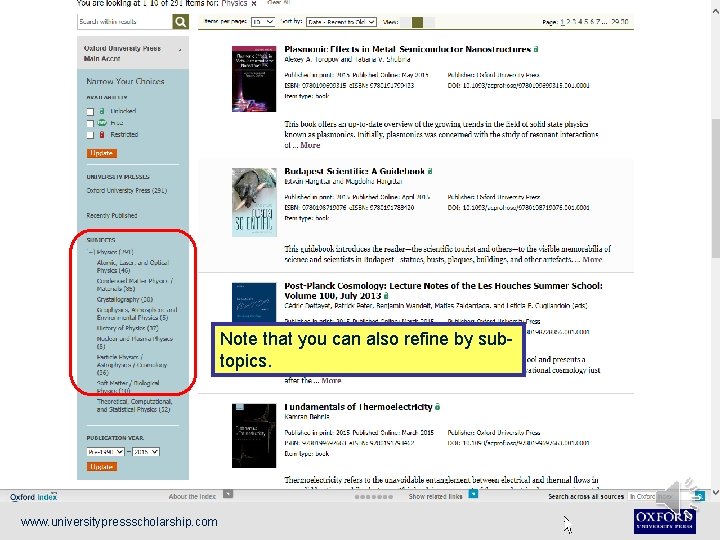720x540 pixels.
Task: Click the Fundamentals of Thermoelectricity cover thumbnail
Action: 254,436
